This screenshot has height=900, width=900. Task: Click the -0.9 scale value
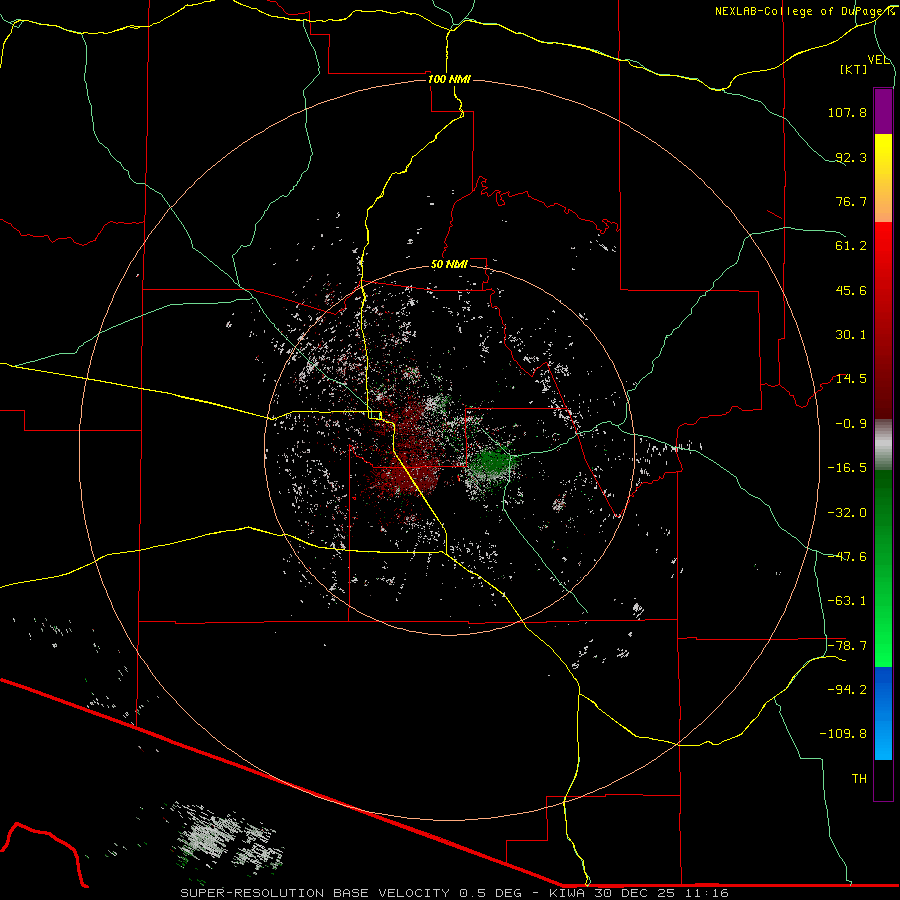(x=851, y=424)
